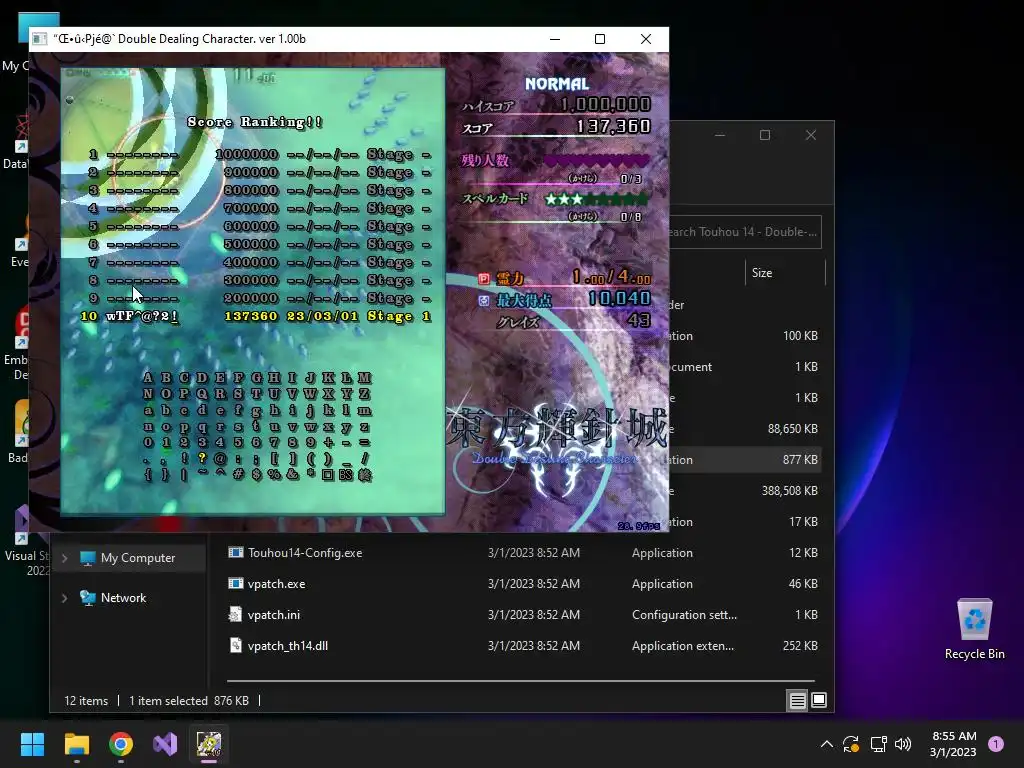Pick the digit 9 in the name grid

coord(311,442)
